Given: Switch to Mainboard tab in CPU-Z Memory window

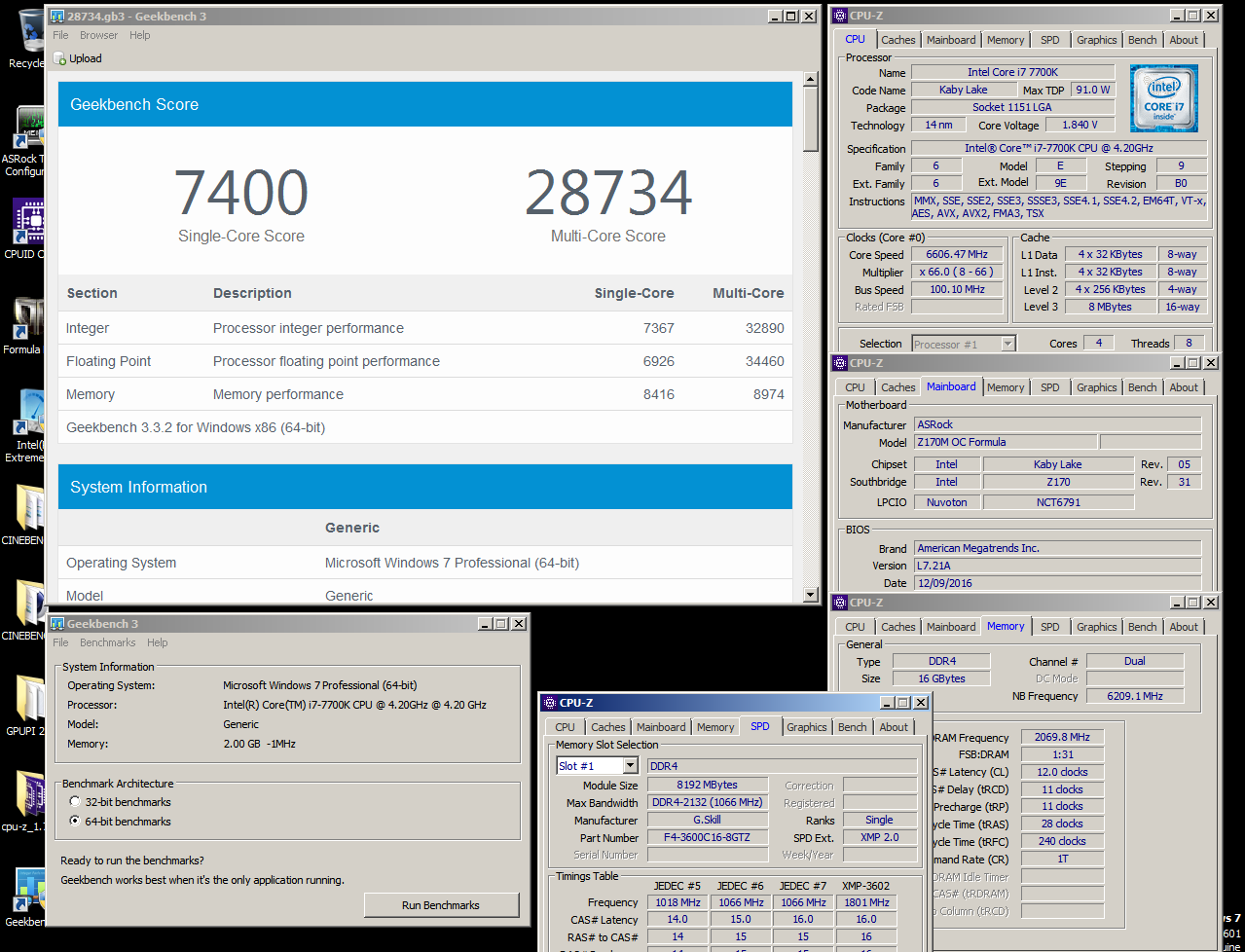Looking at the screenshot, I should point(951,627).
